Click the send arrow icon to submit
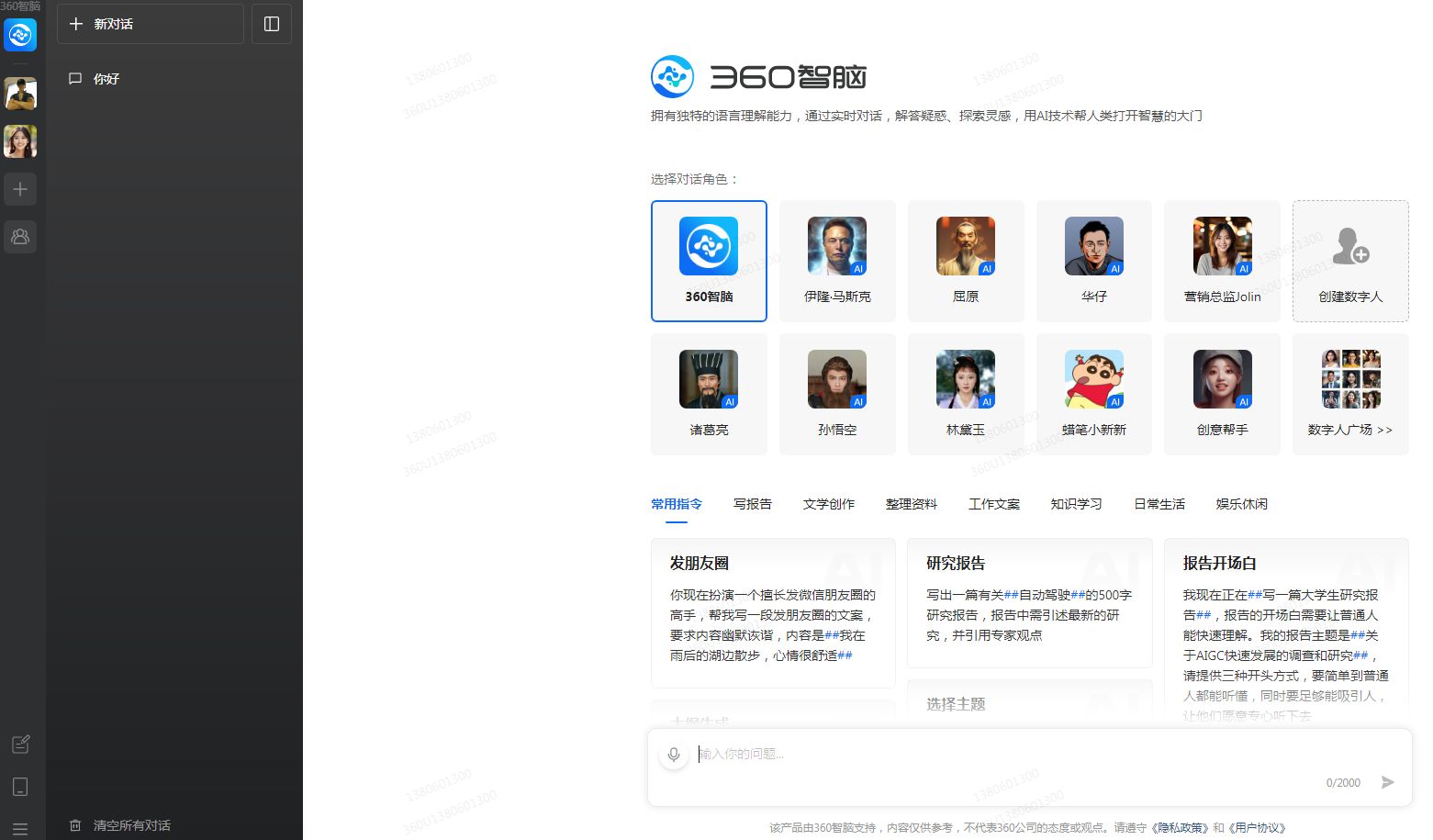The height and width of the screenshot is (840, 1433). coord(1388,782)
